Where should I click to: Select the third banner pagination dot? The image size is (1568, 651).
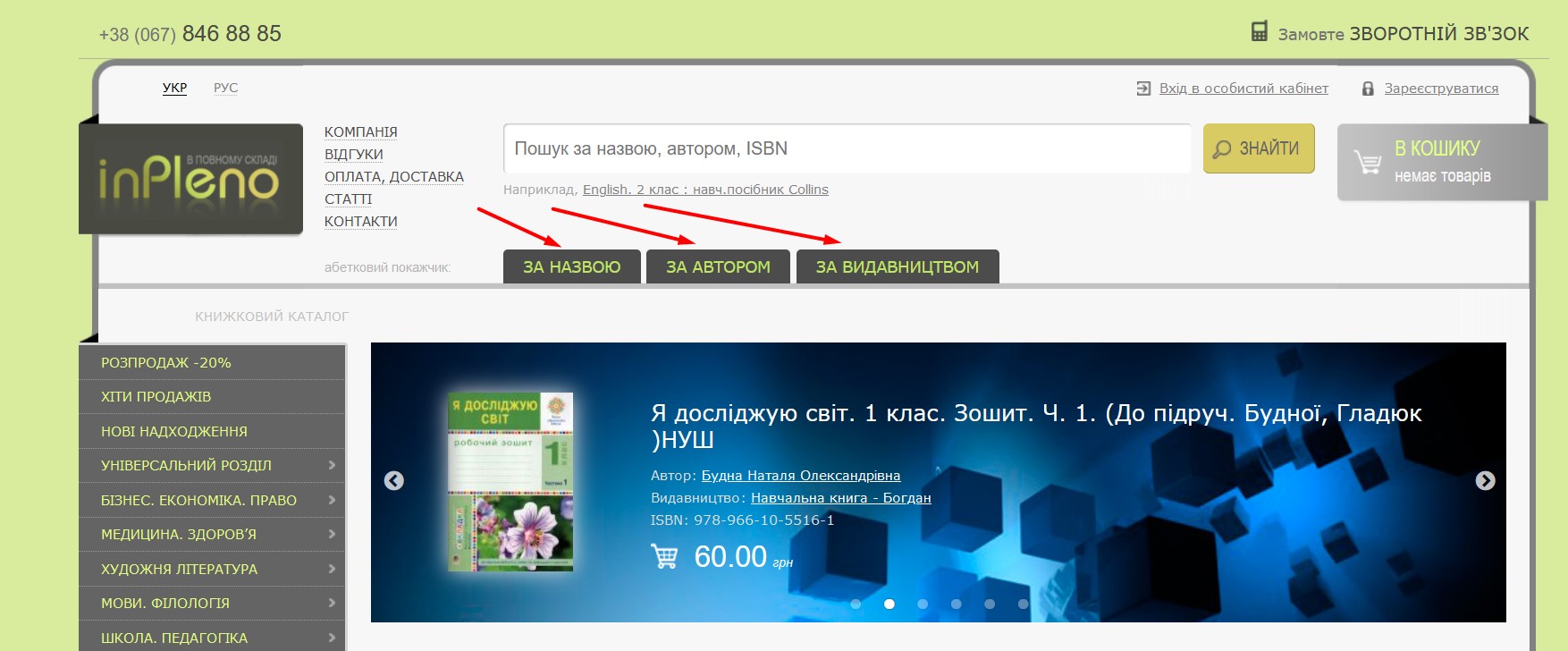pos(923,604)
